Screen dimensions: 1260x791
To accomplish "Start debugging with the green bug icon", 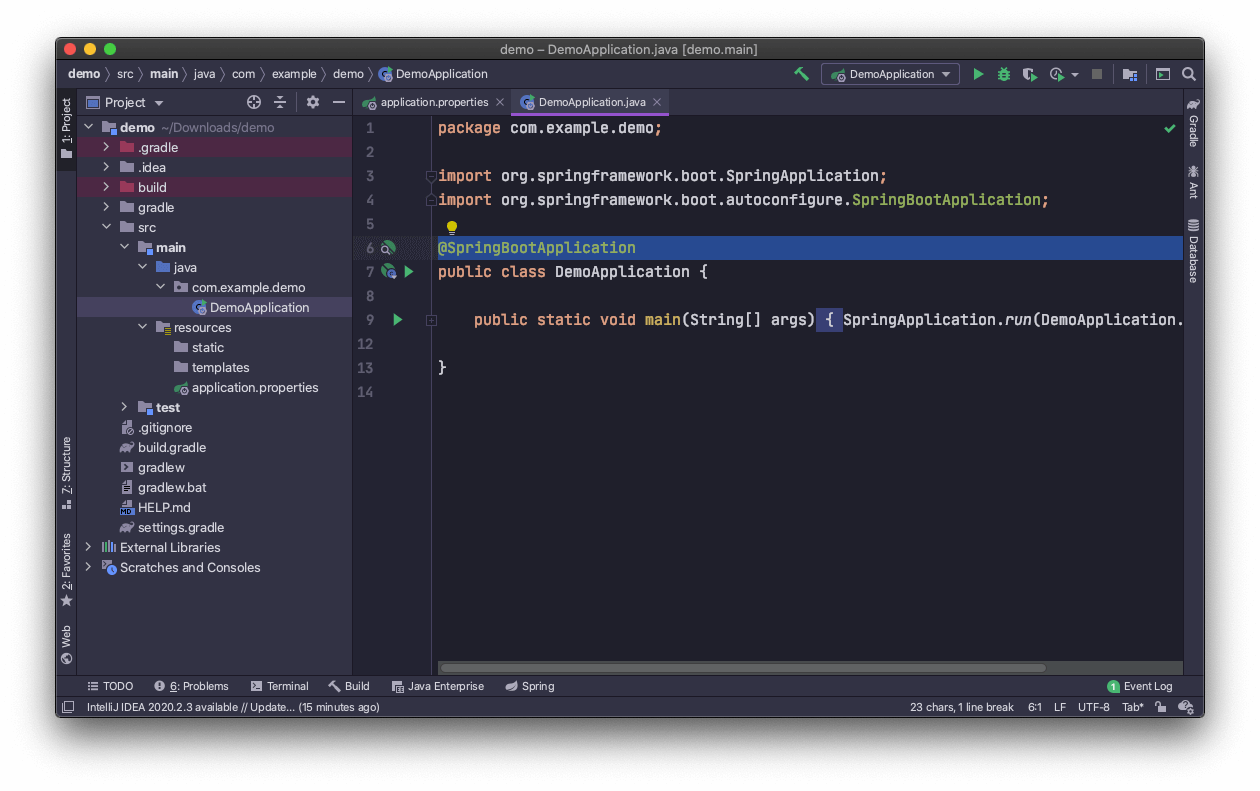I will (1003, 74).
